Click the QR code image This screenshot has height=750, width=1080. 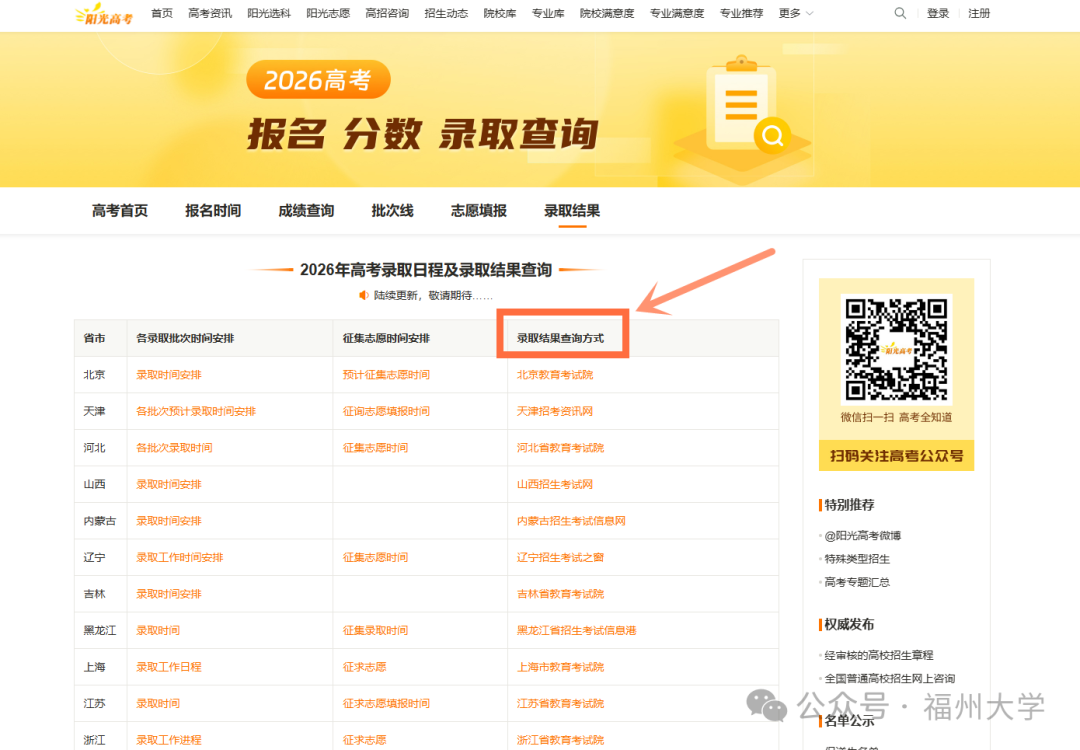(x=896, y=348)
